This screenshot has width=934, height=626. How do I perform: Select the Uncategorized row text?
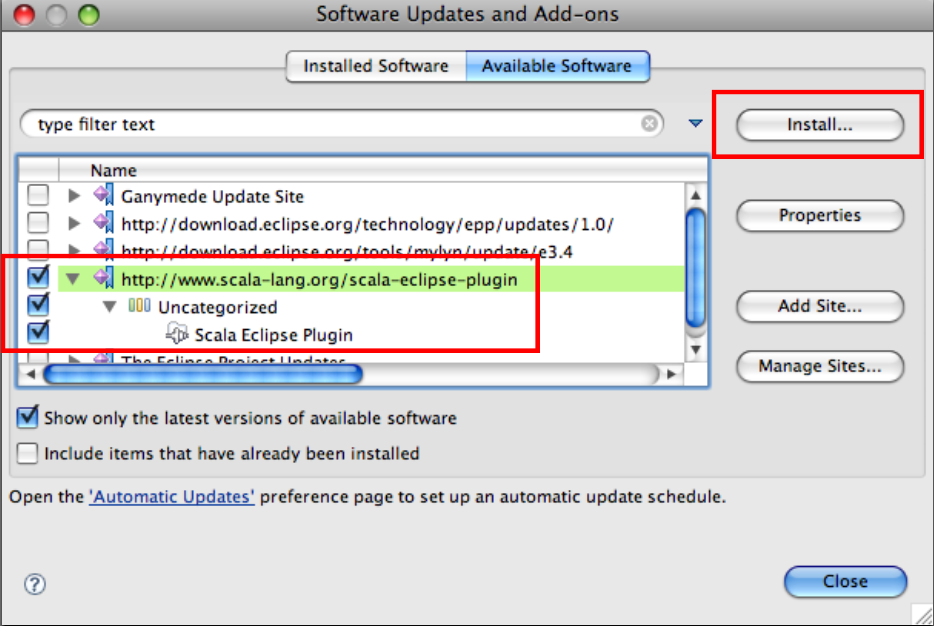(x=217, y=307)
